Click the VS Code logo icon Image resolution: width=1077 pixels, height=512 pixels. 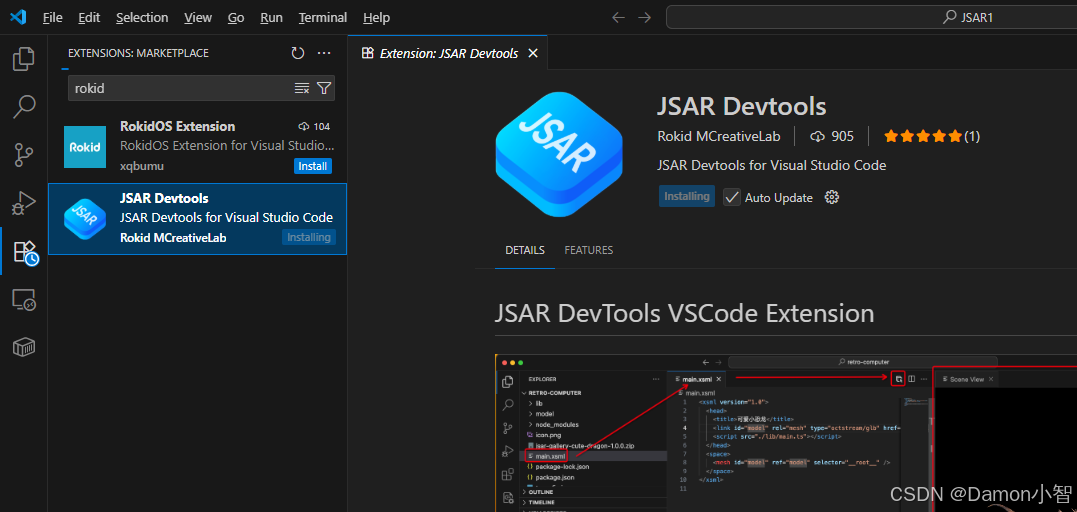pyautogui.click(x=18, y=17)
